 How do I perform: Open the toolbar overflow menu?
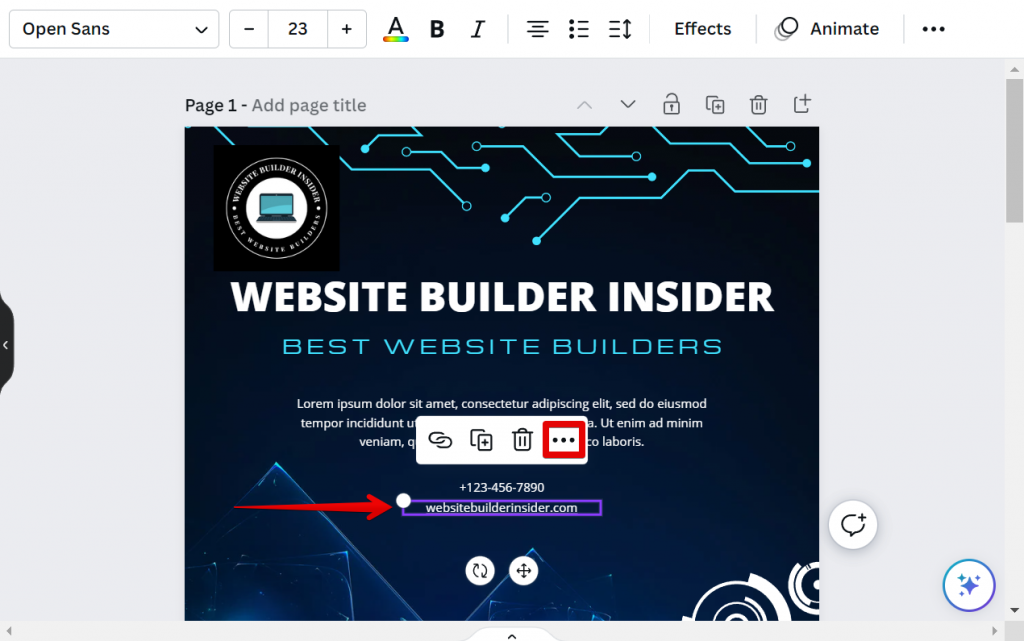[933, 29]
